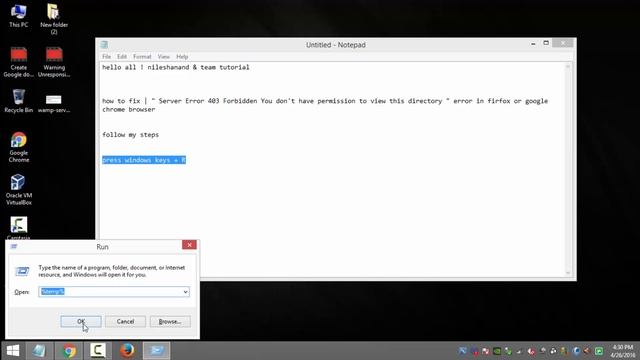The height and width of the screenshot is (360, 640).
Task: Click Browse... in the Run dialog
Action: click(170, 322)
